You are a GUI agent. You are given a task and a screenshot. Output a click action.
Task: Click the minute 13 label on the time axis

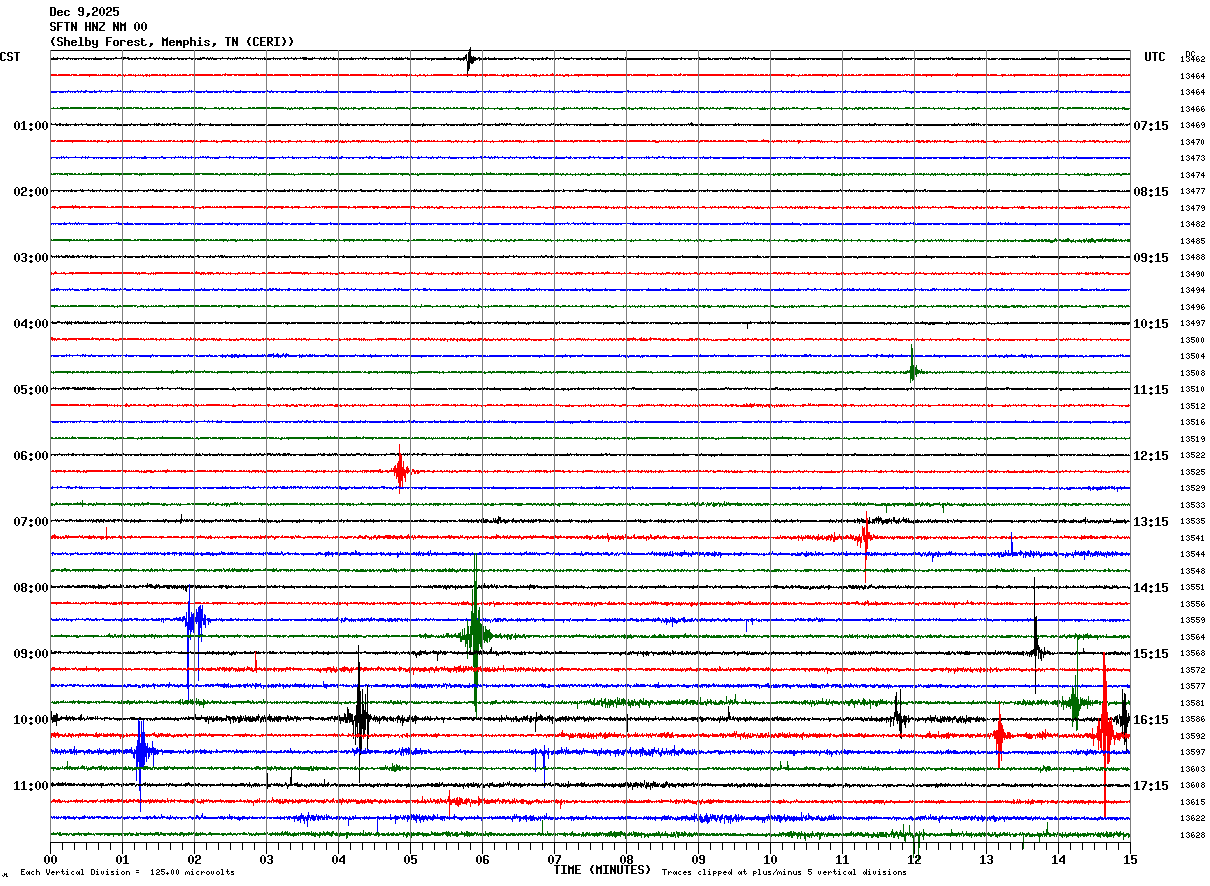986,859
